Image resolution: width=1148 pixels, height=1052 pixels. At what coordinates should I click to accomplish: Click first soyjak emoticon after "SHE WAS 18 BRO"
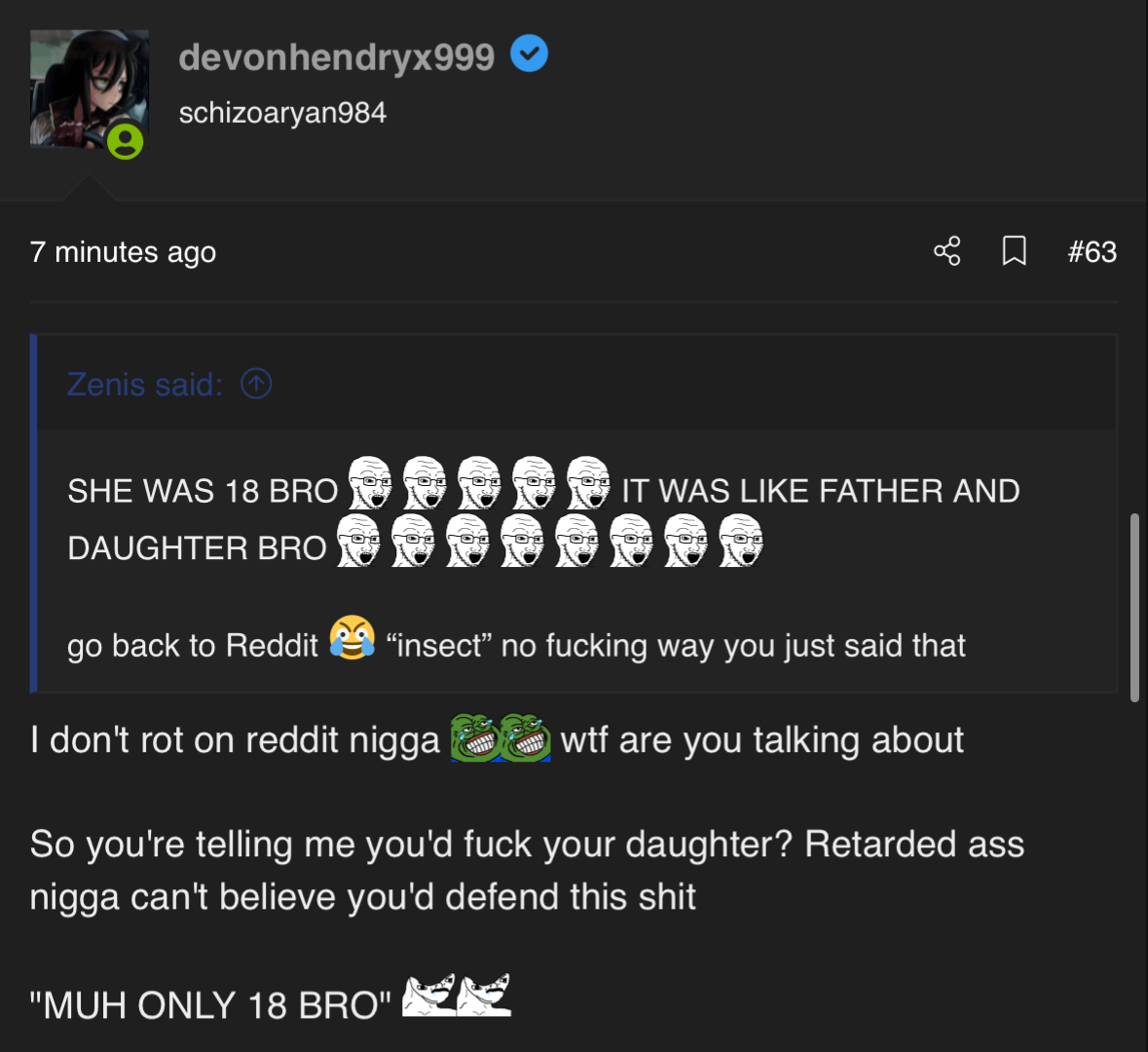point(370,483)
